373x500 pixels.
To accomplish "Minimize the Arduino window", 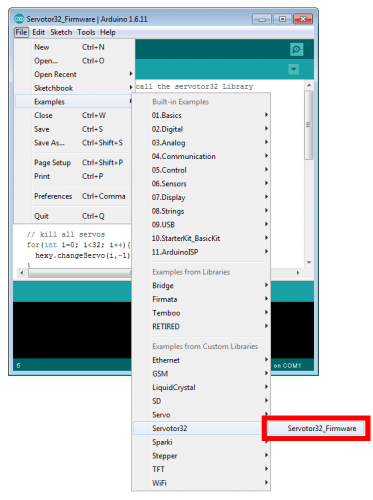I will coord(262,19).
